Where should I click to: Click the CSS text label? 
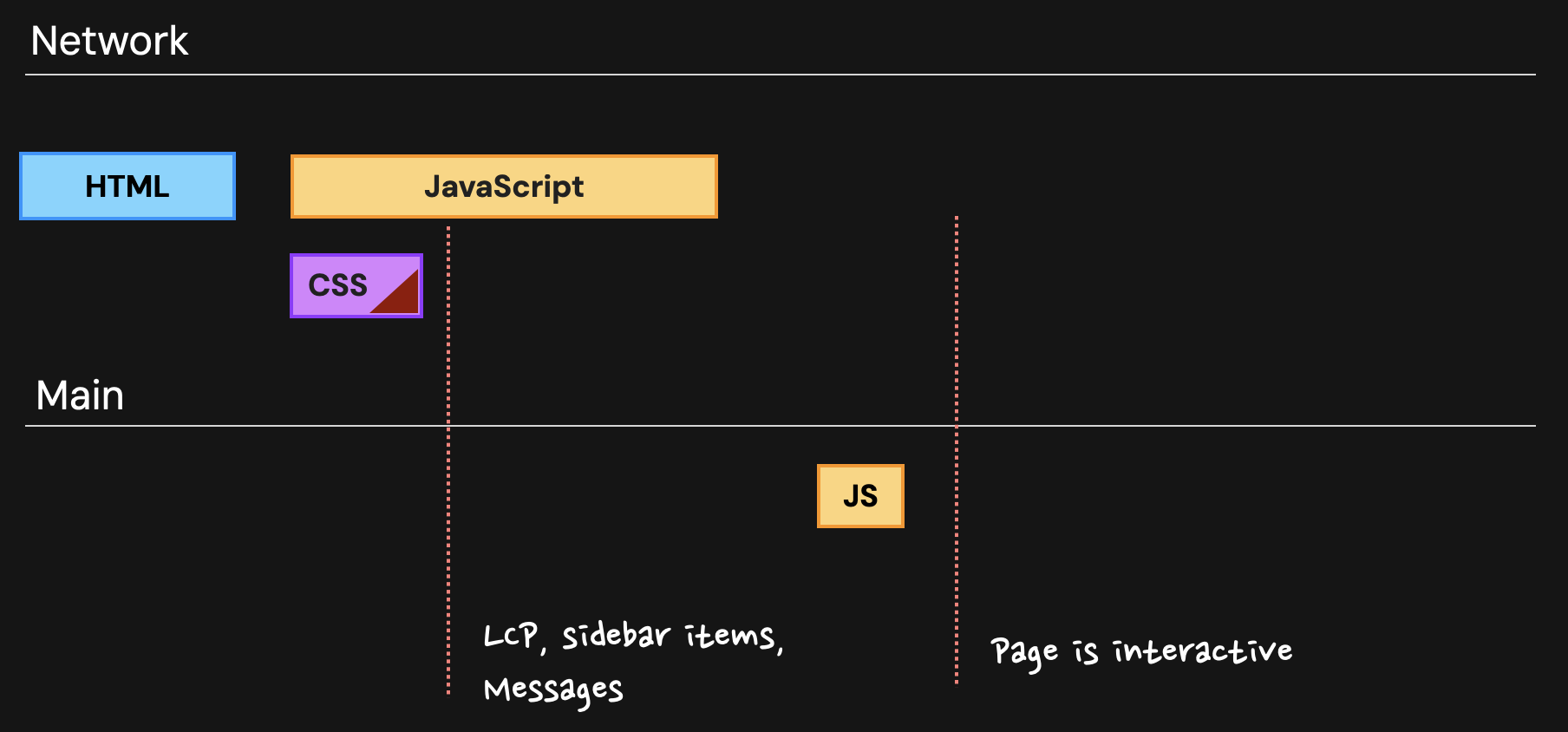(337, 285)
